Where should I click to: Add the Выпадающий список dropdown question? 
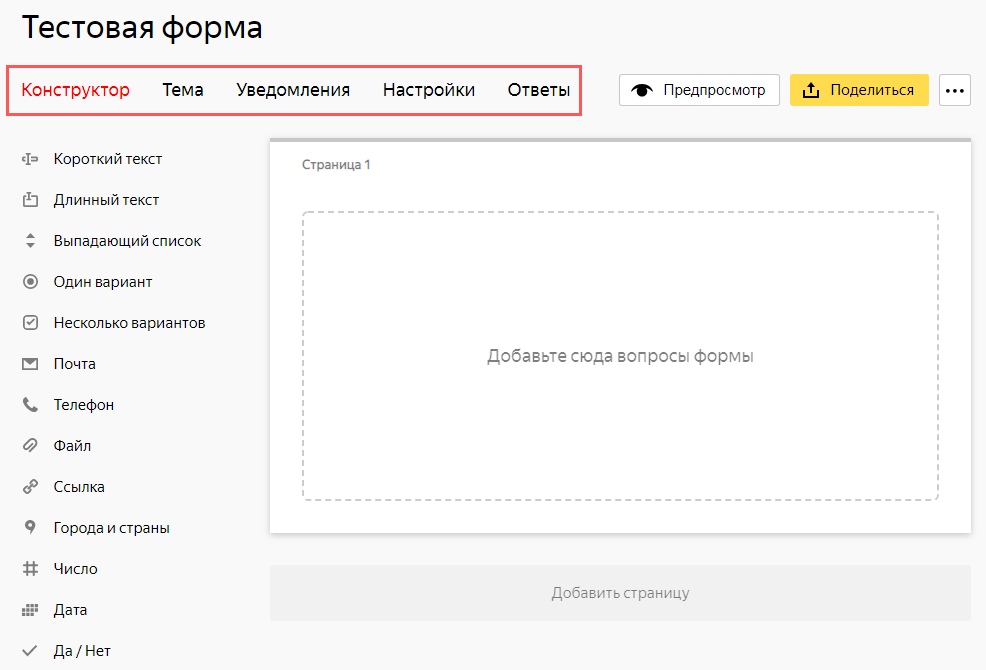(x=127, y=241)
